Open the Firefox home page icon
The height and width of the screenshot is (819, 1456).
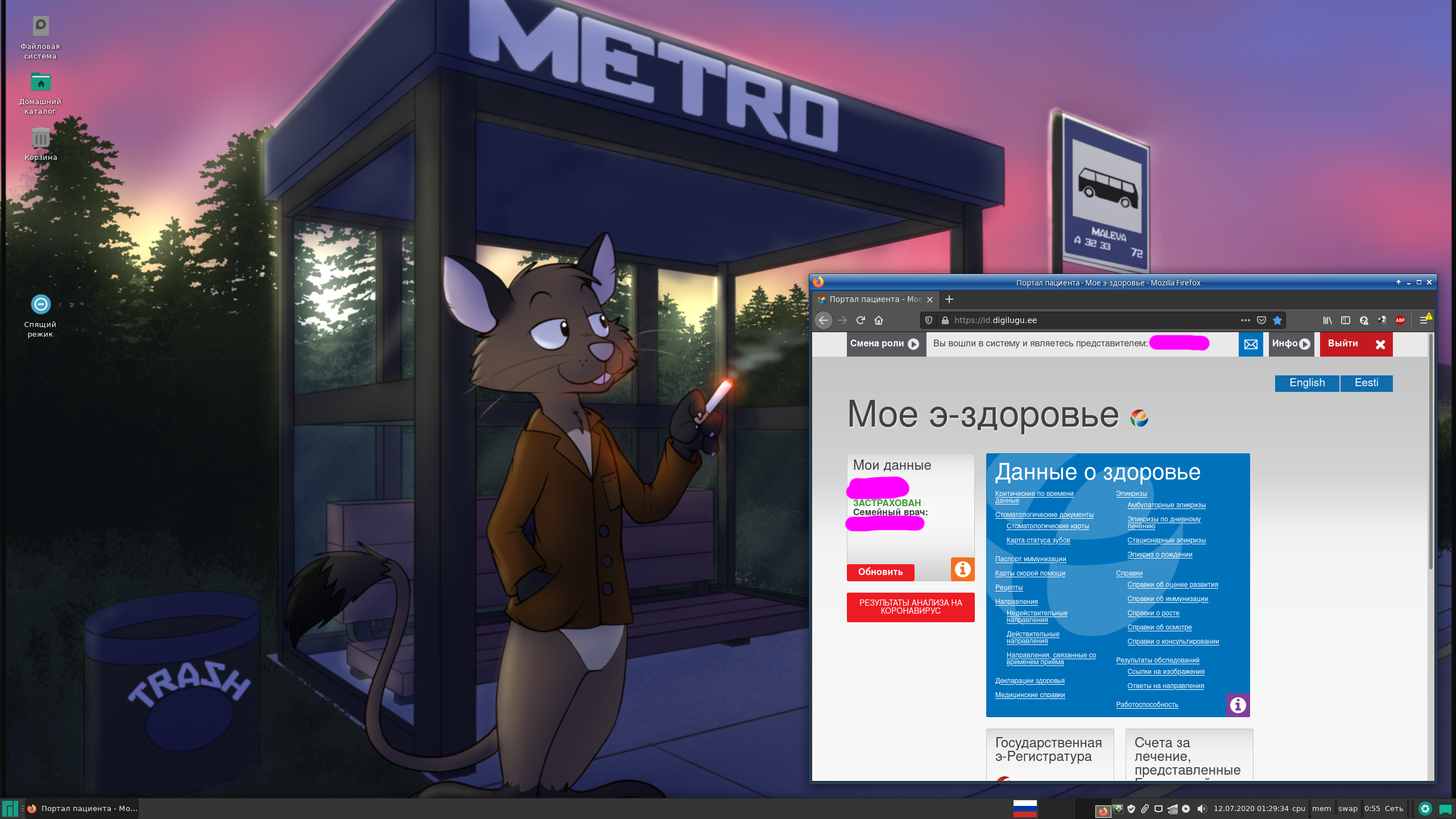click(879, 320)
